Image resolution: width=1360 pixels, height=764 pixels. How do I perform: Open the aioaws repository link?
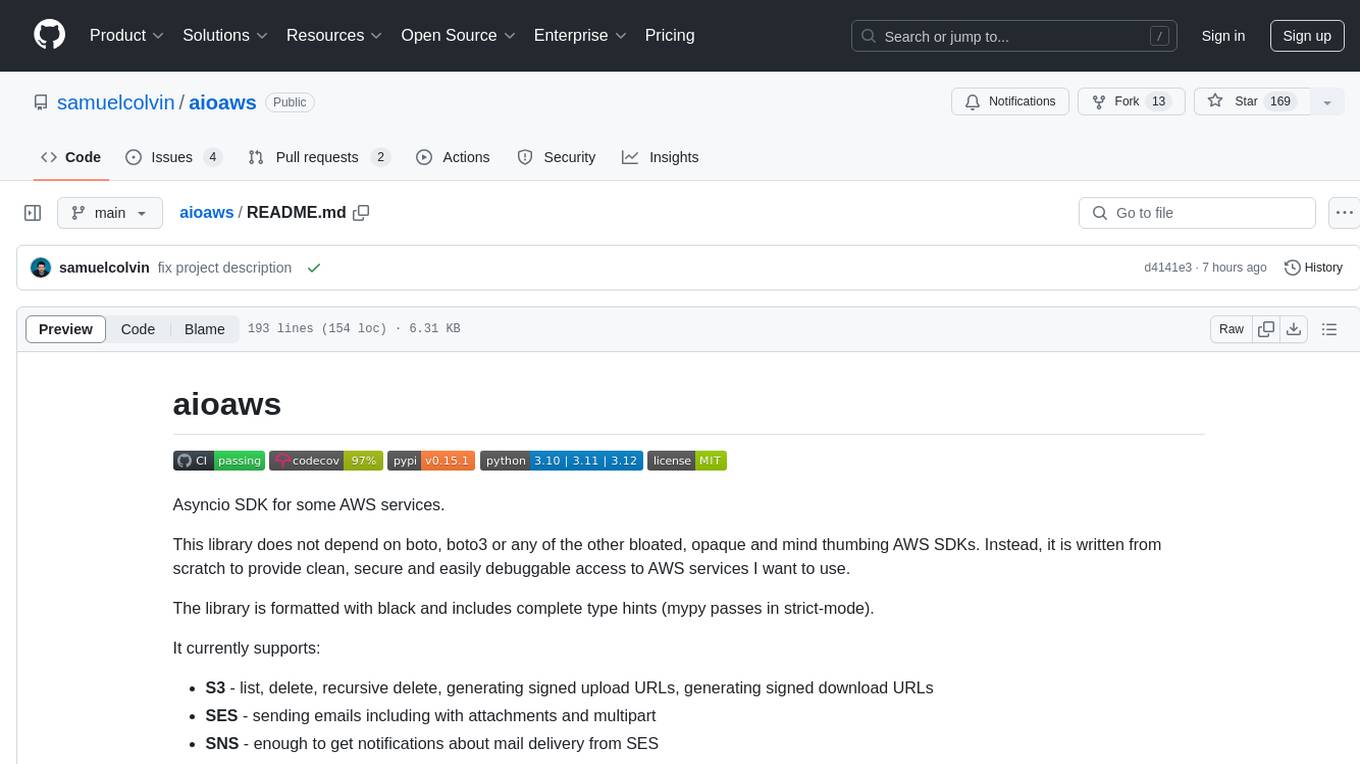coord(223,102)
